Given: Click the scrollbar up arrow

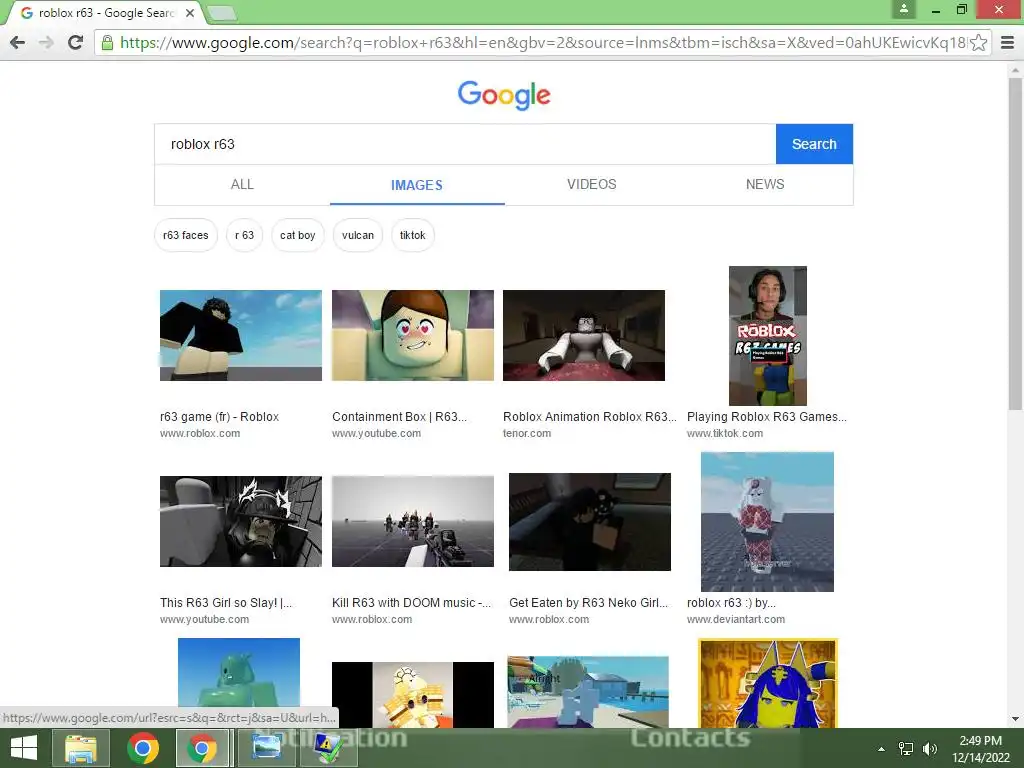Looking at the screenshot, I should 1015,69.
